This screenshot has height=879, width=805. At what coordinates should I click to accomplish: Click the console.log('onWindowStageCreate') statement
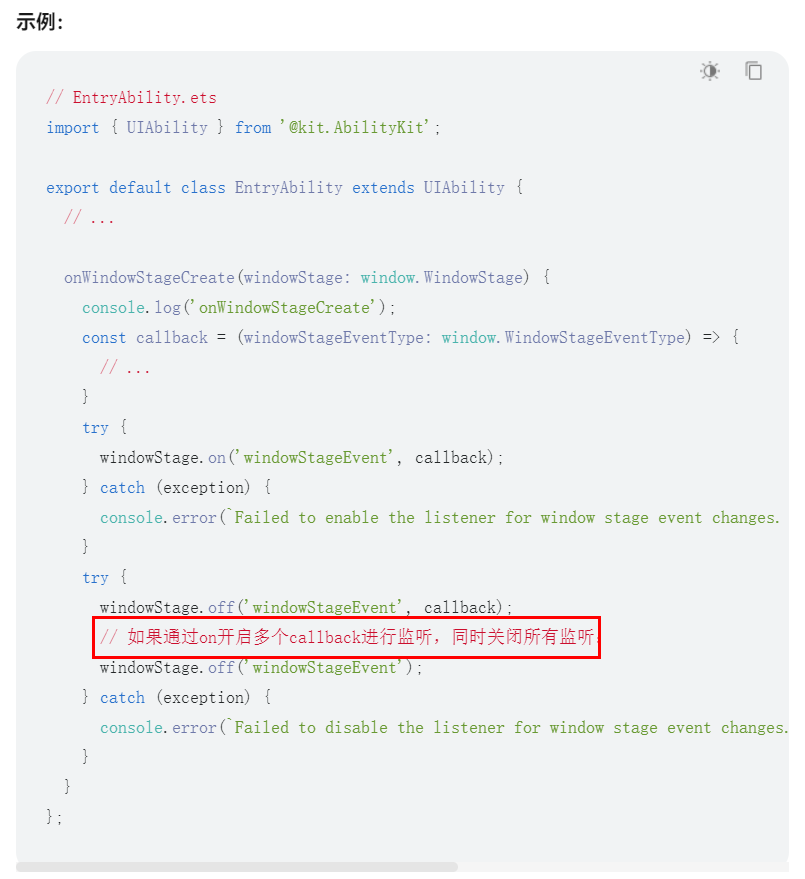click(x=239, y=308)
